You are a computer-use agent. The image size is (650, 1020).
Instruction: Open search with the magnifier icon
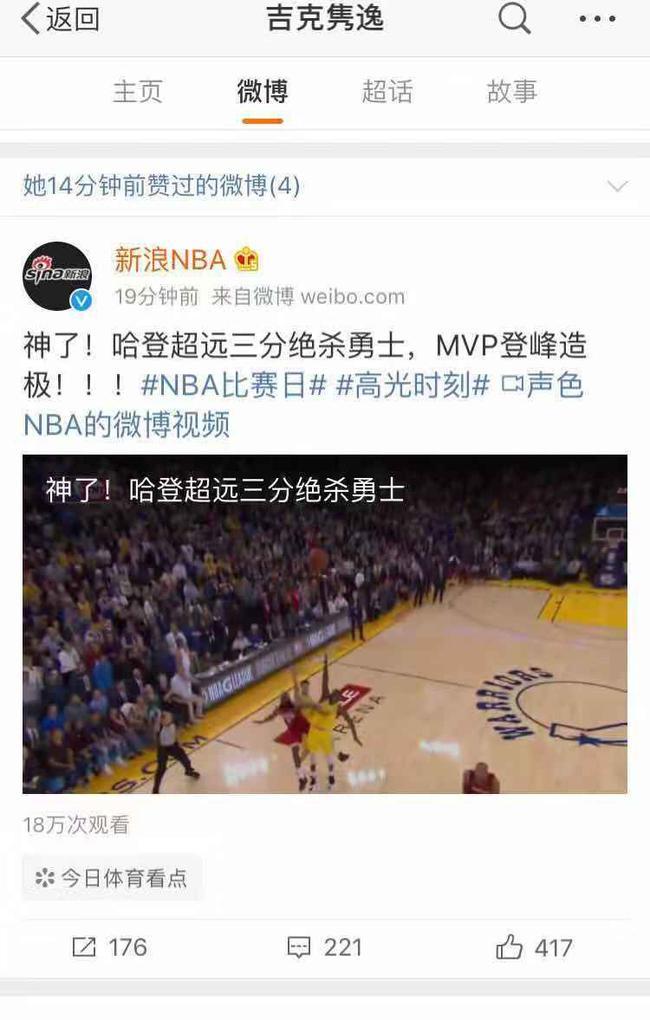tap(515, 18)
